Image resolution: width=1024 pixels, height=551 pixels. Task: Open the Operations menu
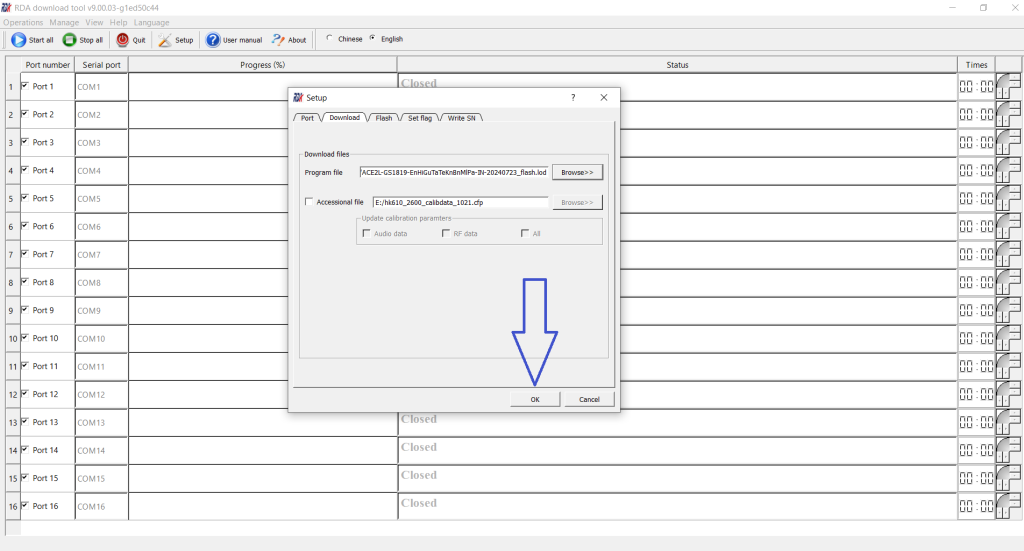click(x=23, y=22)
